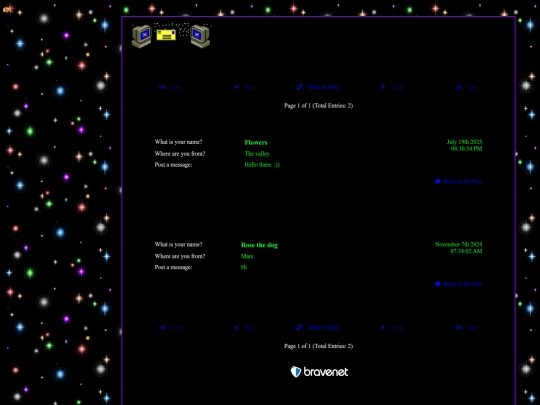Viewport: 540px width, 405px height.
Task: Select the location text 'The valley'
Action: coord(257,154)
